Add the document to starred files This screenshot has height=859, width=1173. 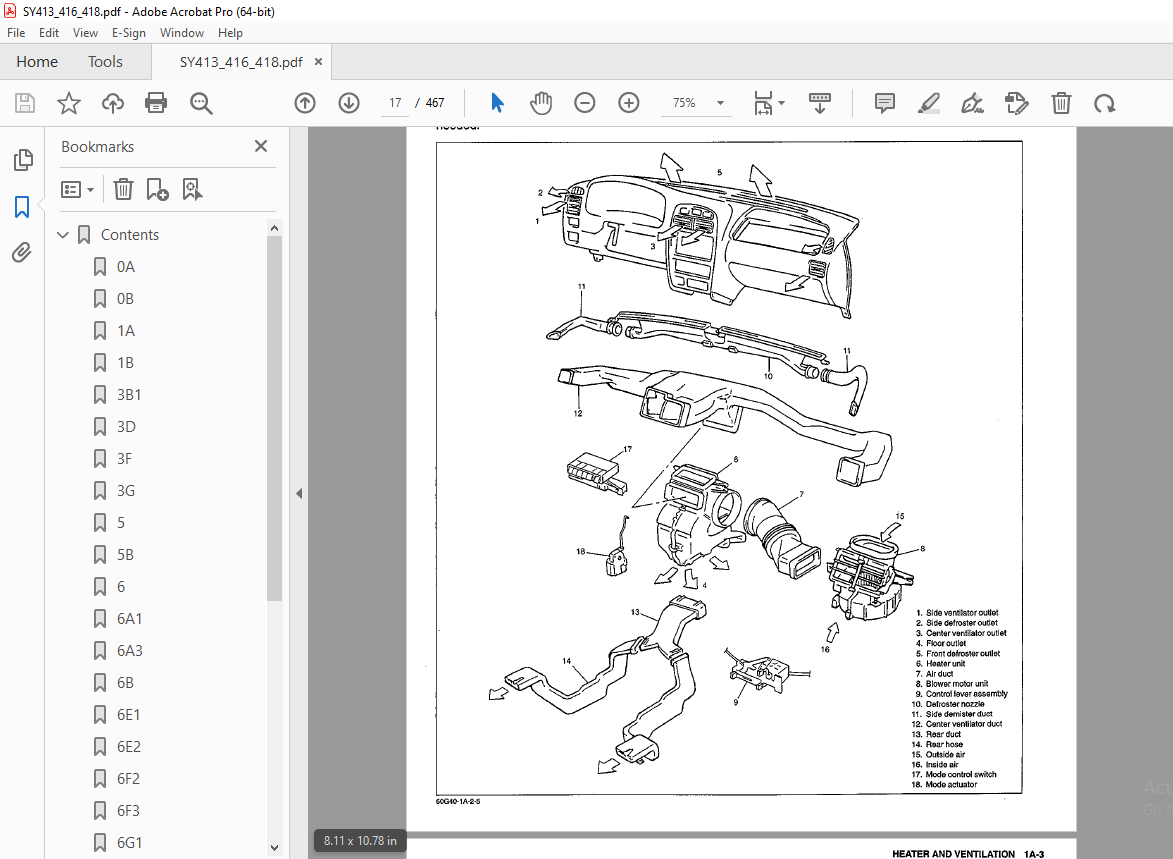(x=69, y=103)
